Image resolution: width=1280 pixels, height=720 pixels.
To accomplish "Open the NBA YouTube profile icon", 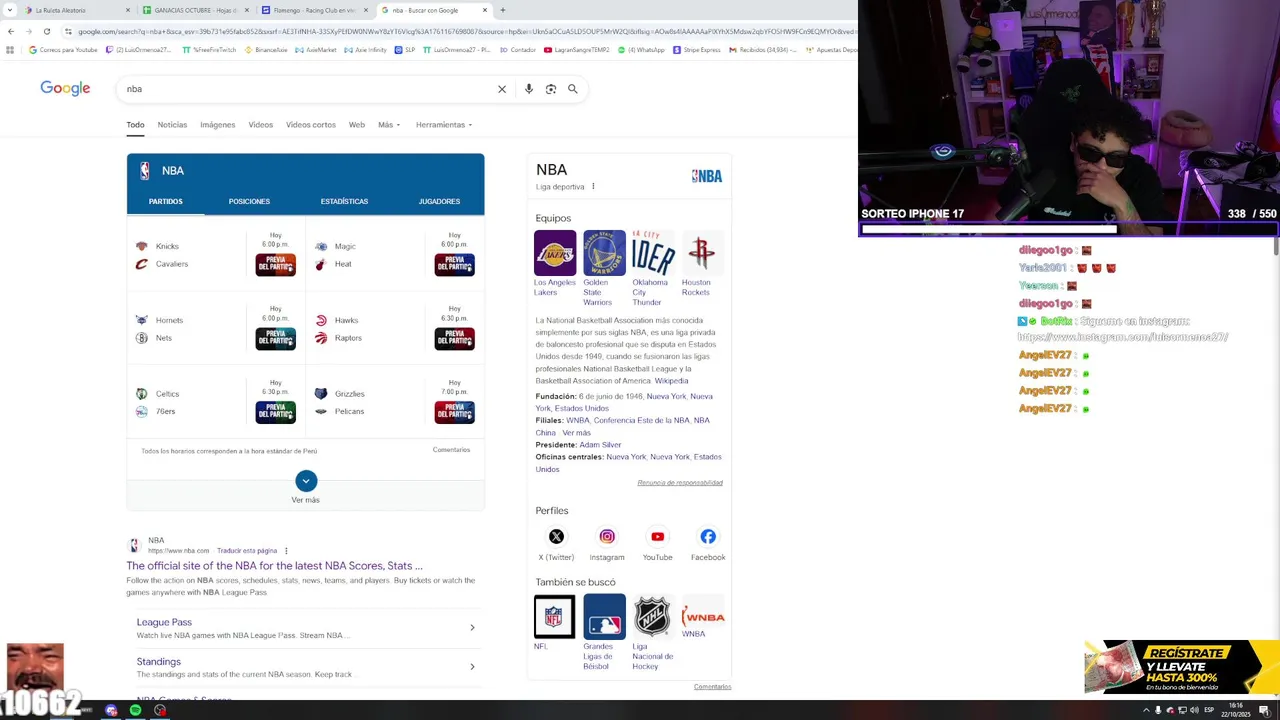I will (657, 537).
